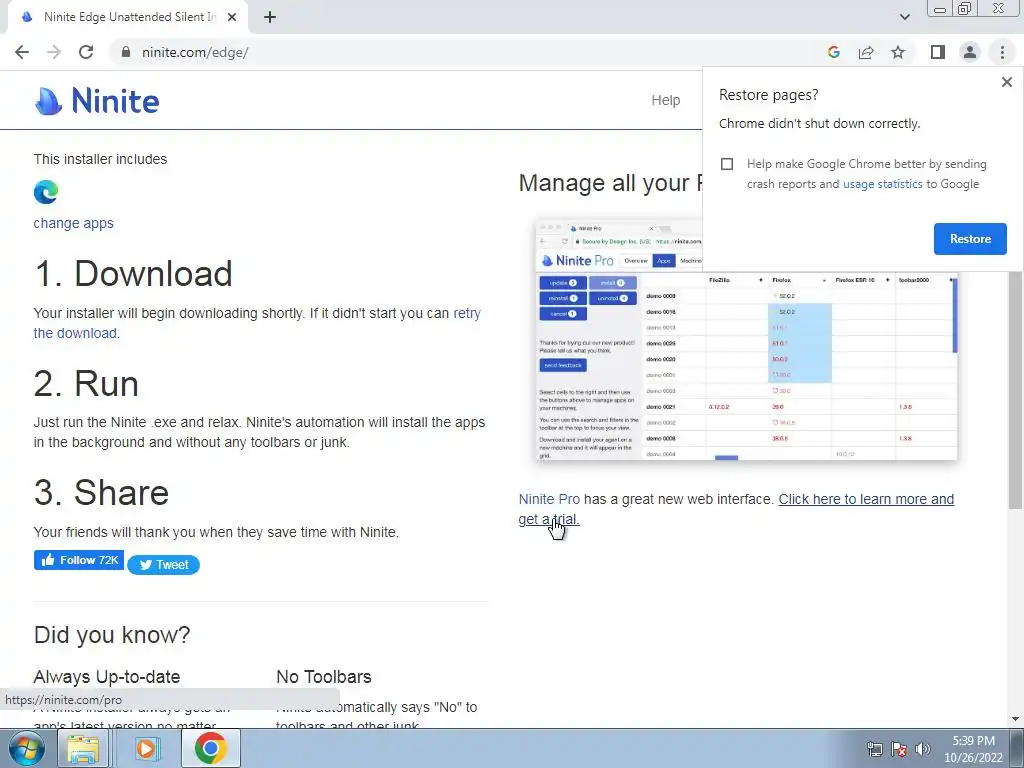Click the "Always Up-to-date" heading

click(106, 677)
